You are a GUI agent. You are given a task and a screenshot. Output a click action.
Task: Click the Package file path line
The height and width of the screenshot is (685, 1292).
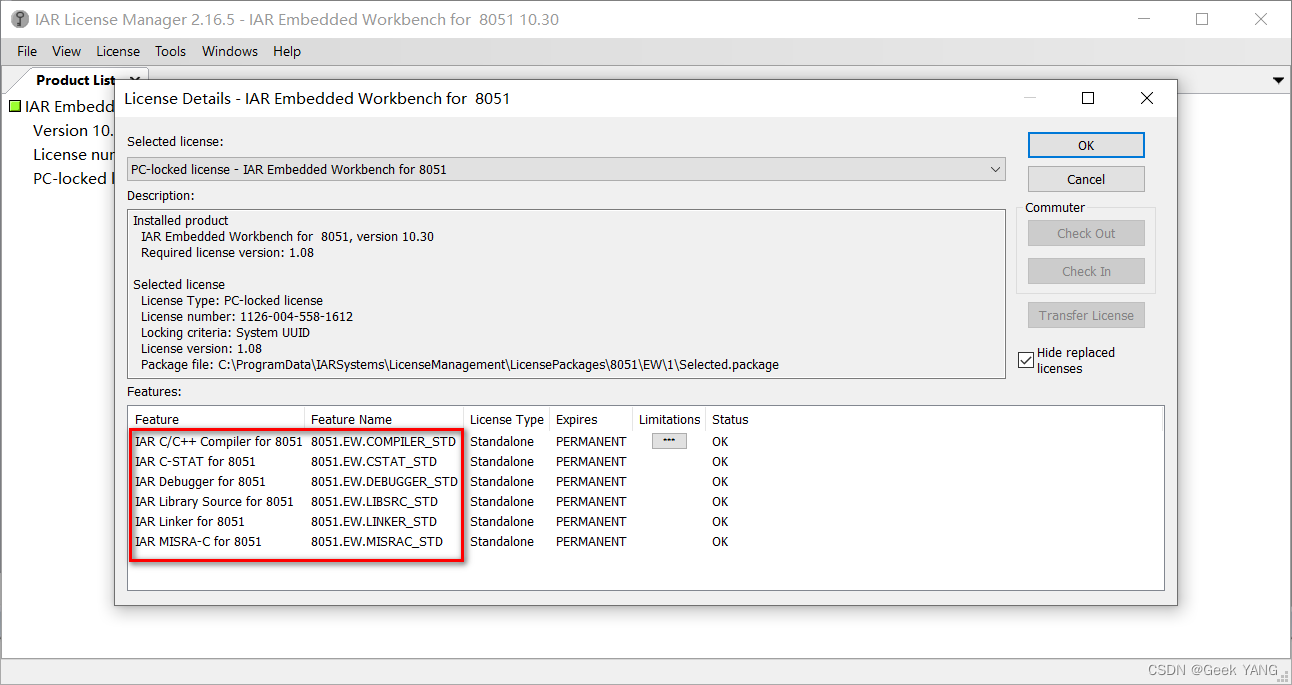[x=460, y=364]
